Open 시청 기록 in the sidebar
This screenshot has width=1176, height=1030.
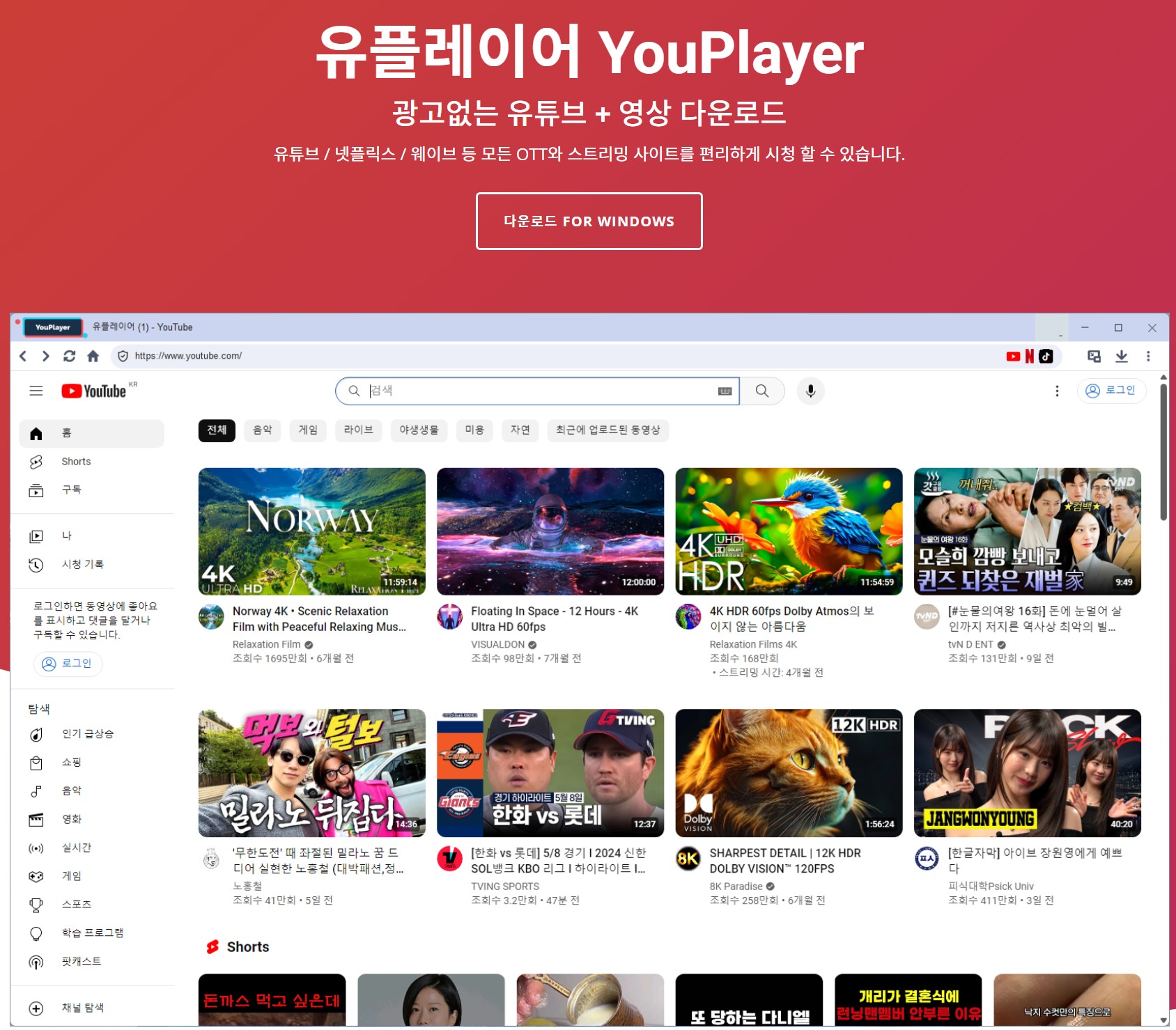coord(91,564)
